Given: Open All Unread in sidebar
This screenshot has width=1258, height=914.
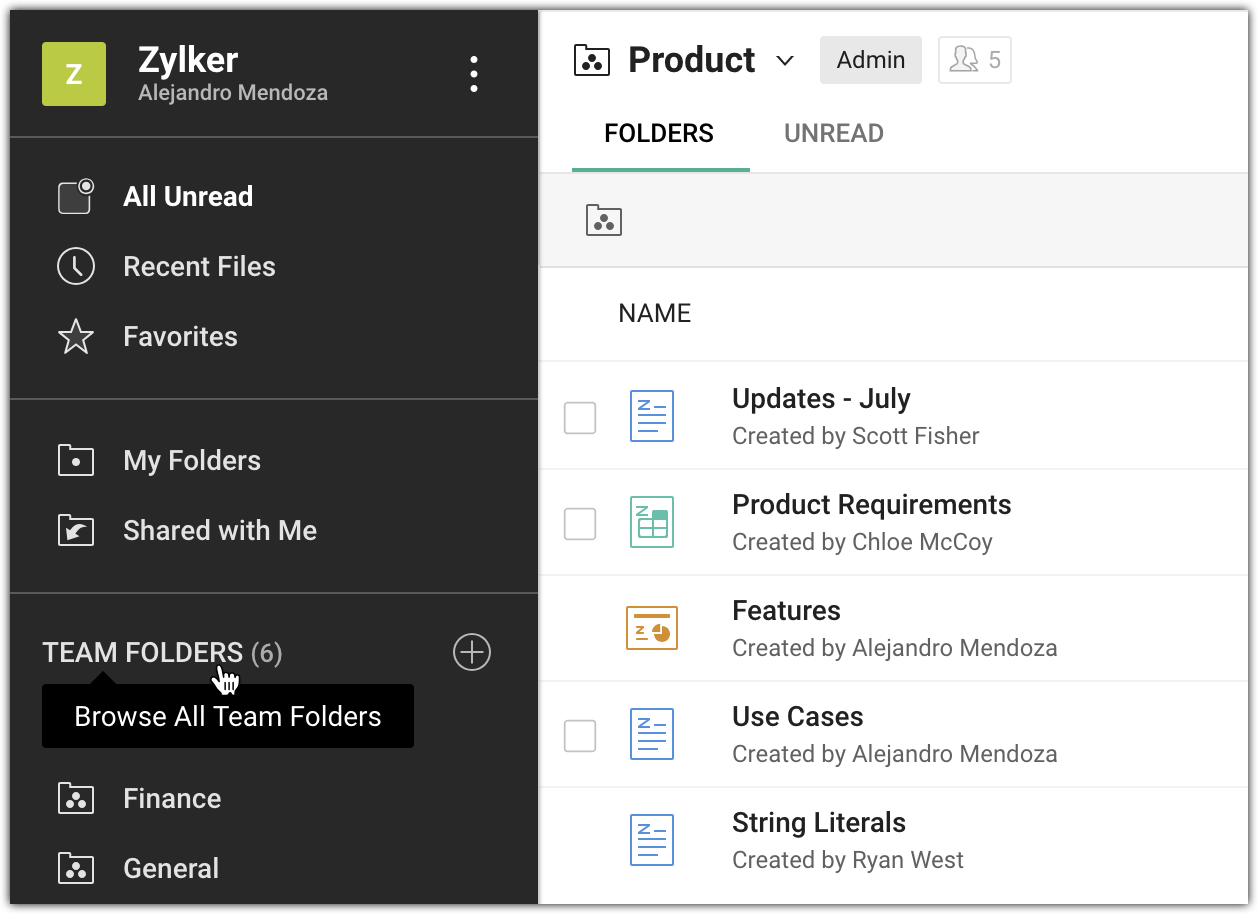Looking at the screenshot, I should click(187, 197).
